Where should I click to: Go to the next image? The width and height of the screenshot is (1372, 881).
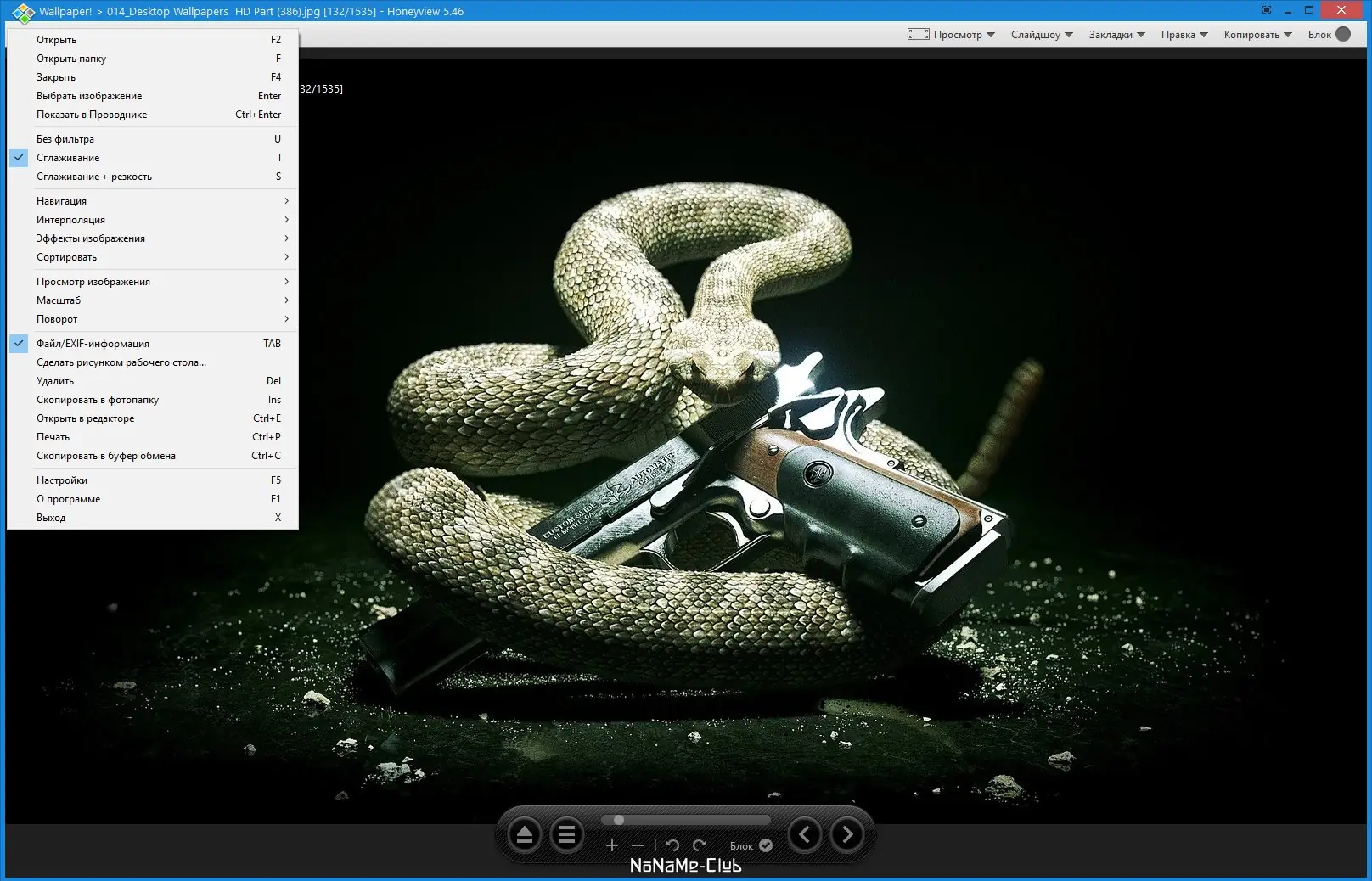(x=847, y=835)
